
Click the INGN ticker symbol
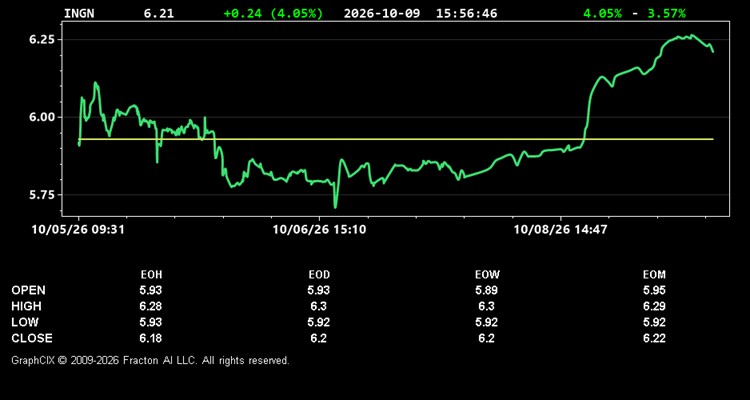tap(79, 13)
